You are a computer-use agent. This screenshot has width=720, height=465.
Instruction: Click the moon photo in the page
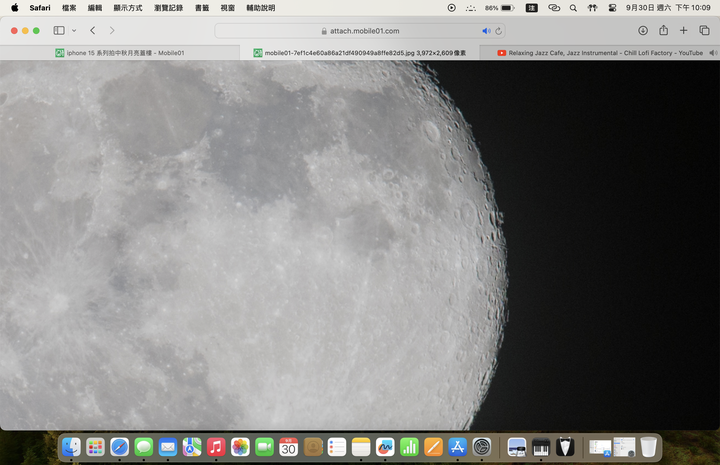click(x=360, y=245)
